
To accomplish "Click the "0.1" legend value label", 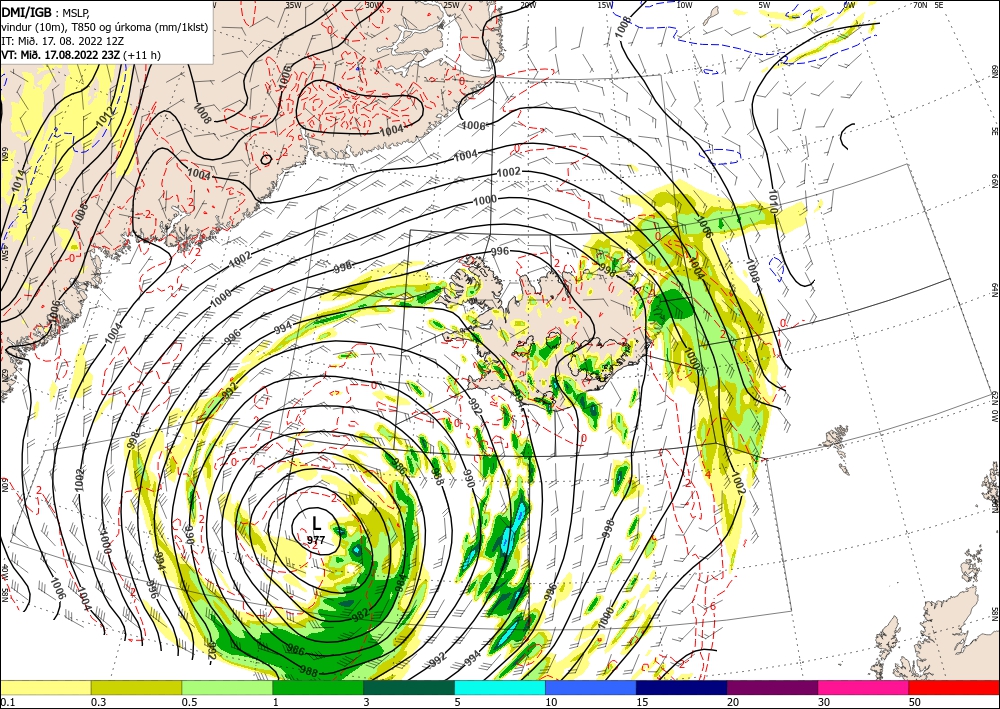I will click(7, 702).
